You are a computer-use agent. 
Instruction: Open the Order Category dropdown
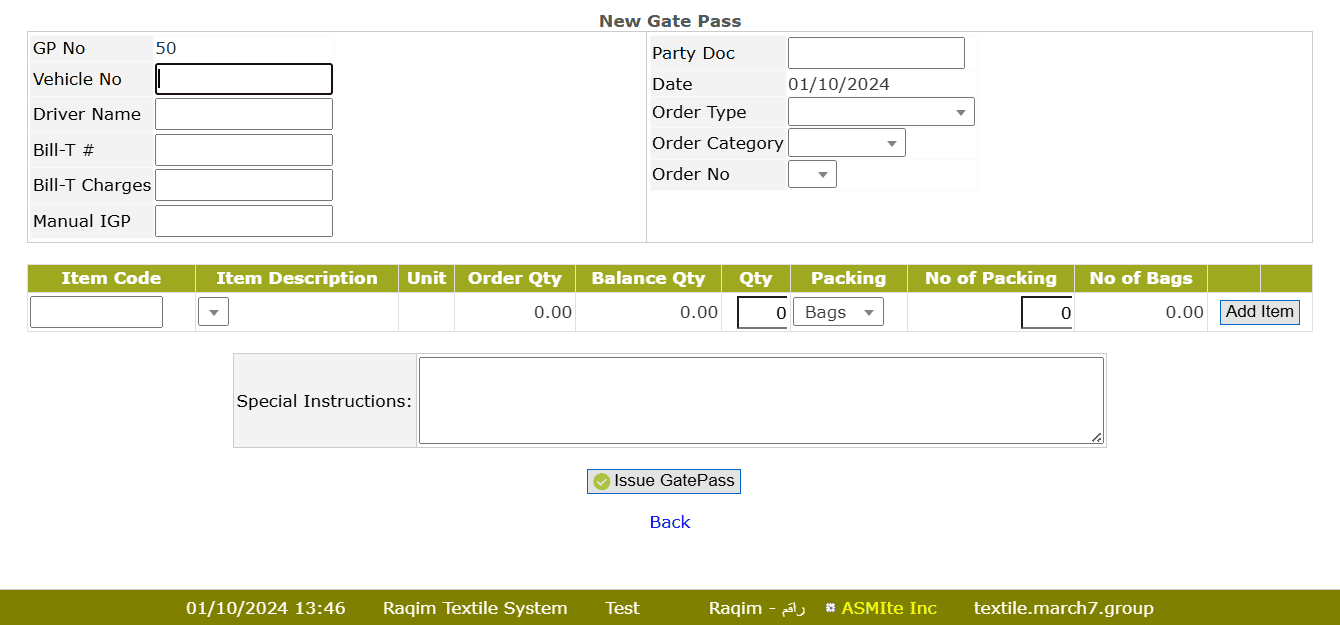[x=846, y=143]
